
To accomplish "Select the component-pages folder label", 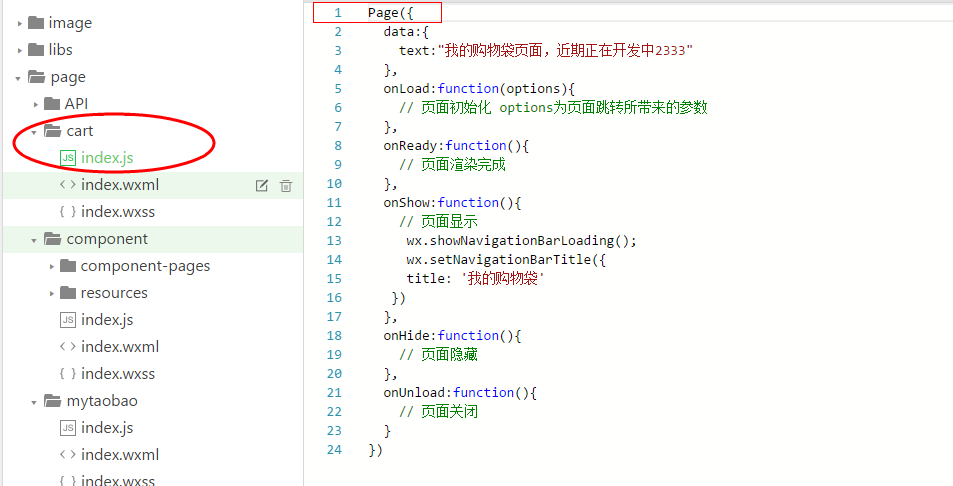I will [145, 266].
